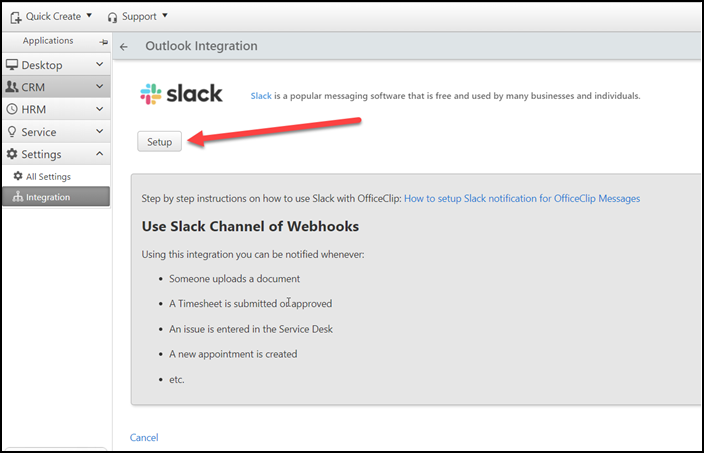Image resolution: width=704 pixels, height=453 pixels.
Task: Click the Desktop monitor icon
Action: (x=12, y=65)
